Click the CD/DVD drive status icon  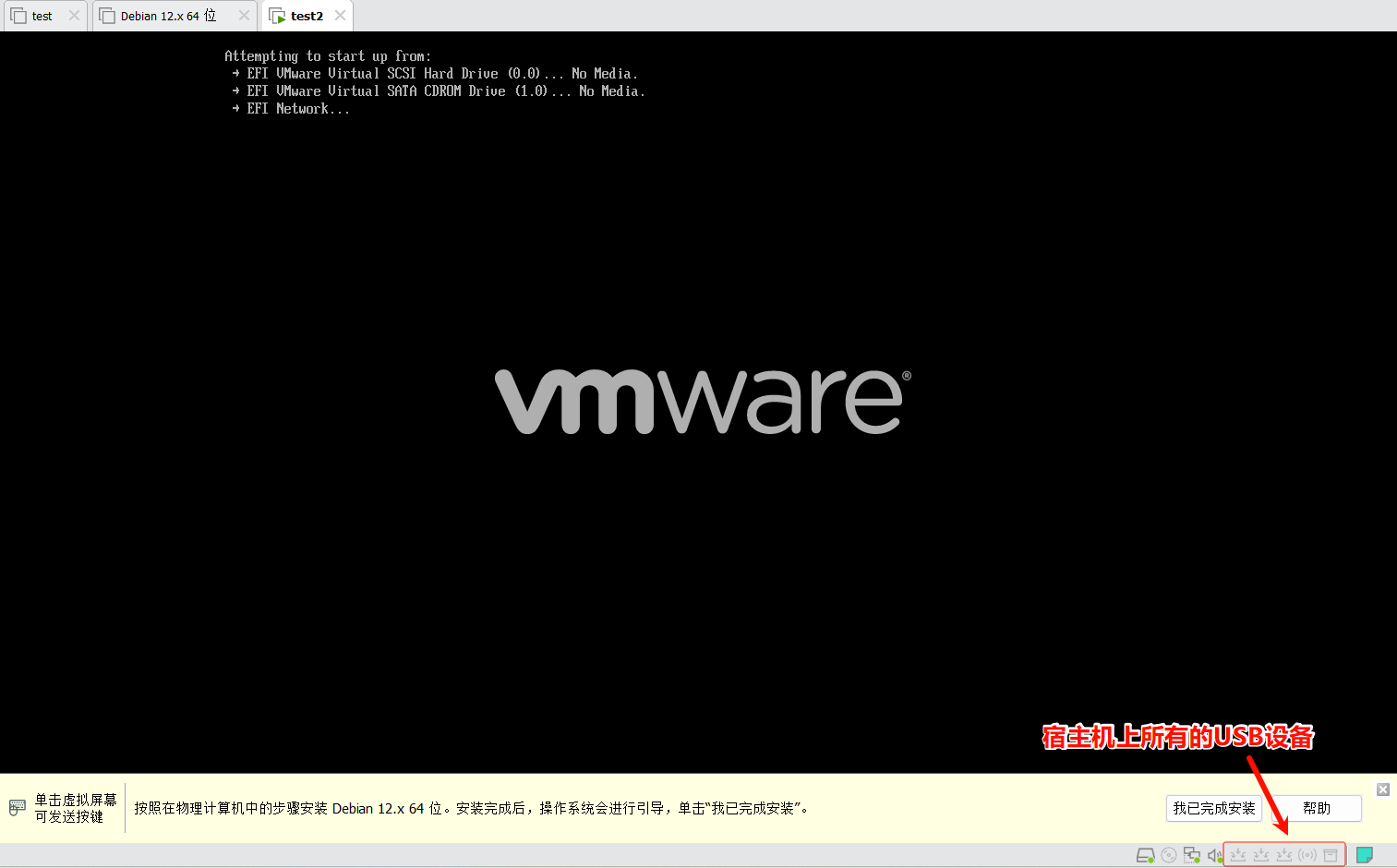[1169, 855]
